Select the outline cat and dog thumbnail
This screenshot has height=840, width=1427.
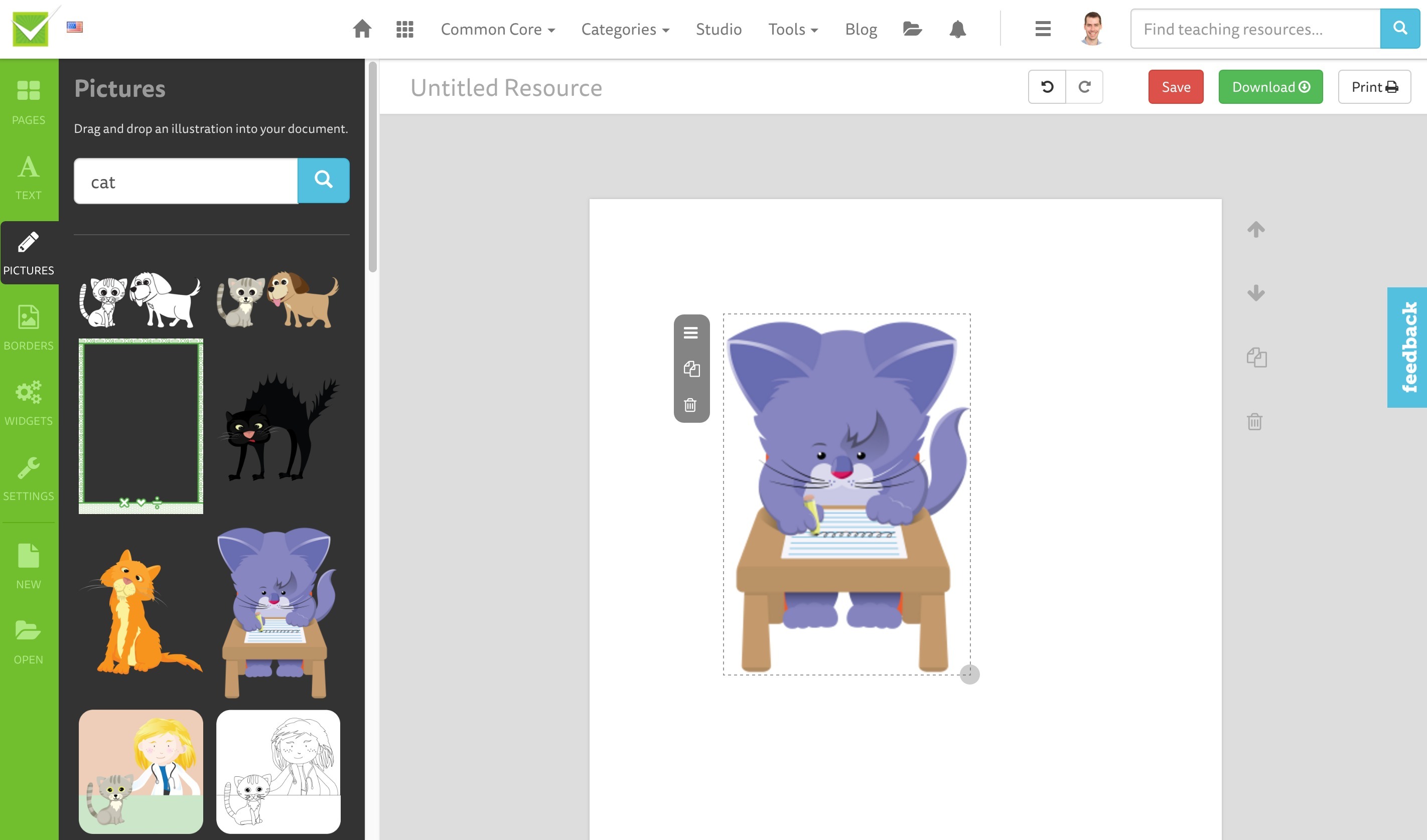coord(140,299)
